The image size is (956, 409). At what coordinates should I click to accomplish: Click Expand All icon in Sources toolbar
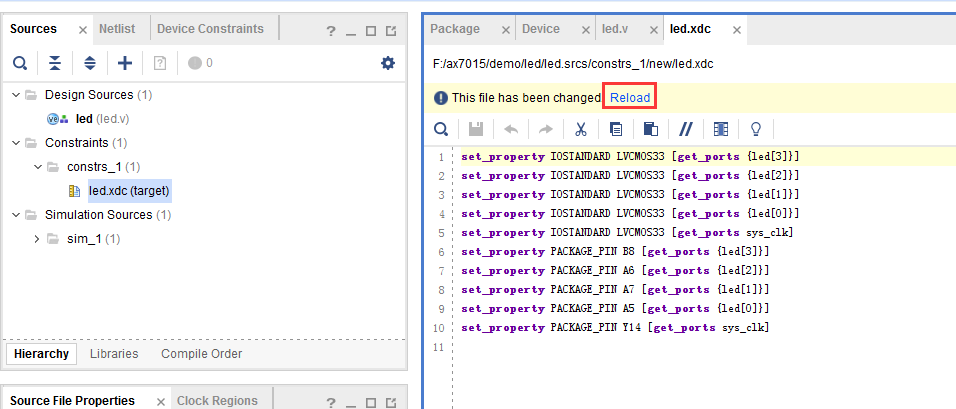(x=90, y=63)
